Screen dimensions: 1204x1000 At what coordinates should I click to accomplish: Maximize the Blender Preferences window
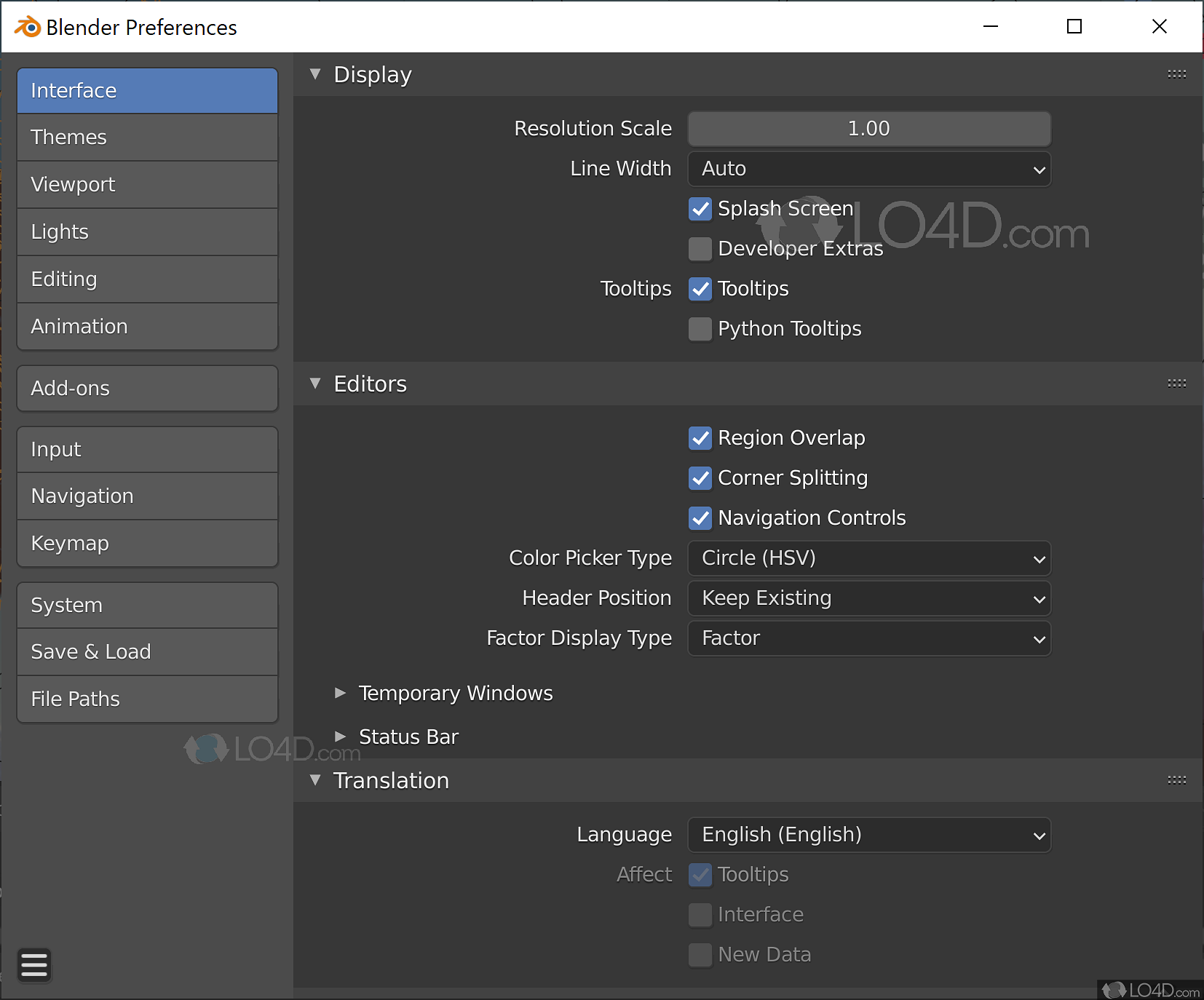1074,27
